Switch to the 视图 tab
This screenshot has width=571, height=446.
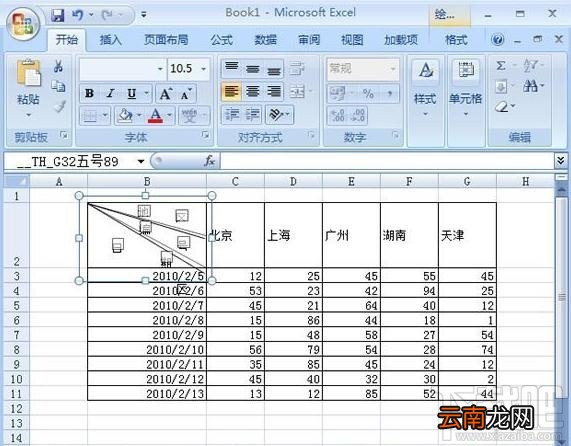pyautogui.click(x=352, y=40)
